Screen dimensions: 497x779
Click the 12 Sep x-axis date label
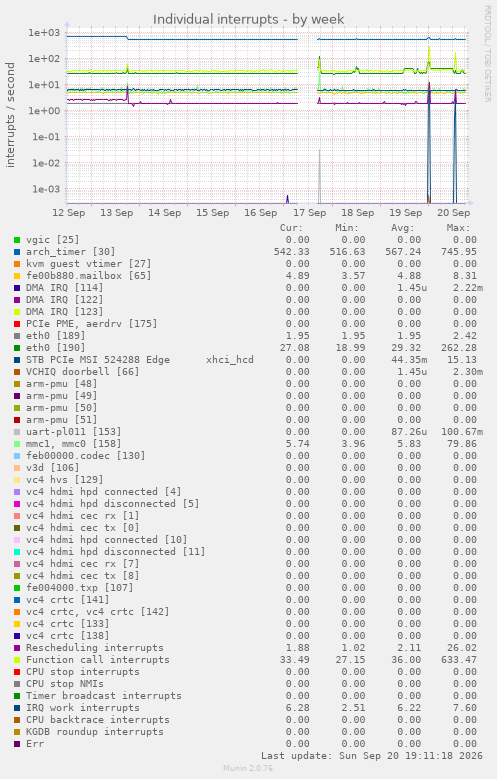coord(69,213)
